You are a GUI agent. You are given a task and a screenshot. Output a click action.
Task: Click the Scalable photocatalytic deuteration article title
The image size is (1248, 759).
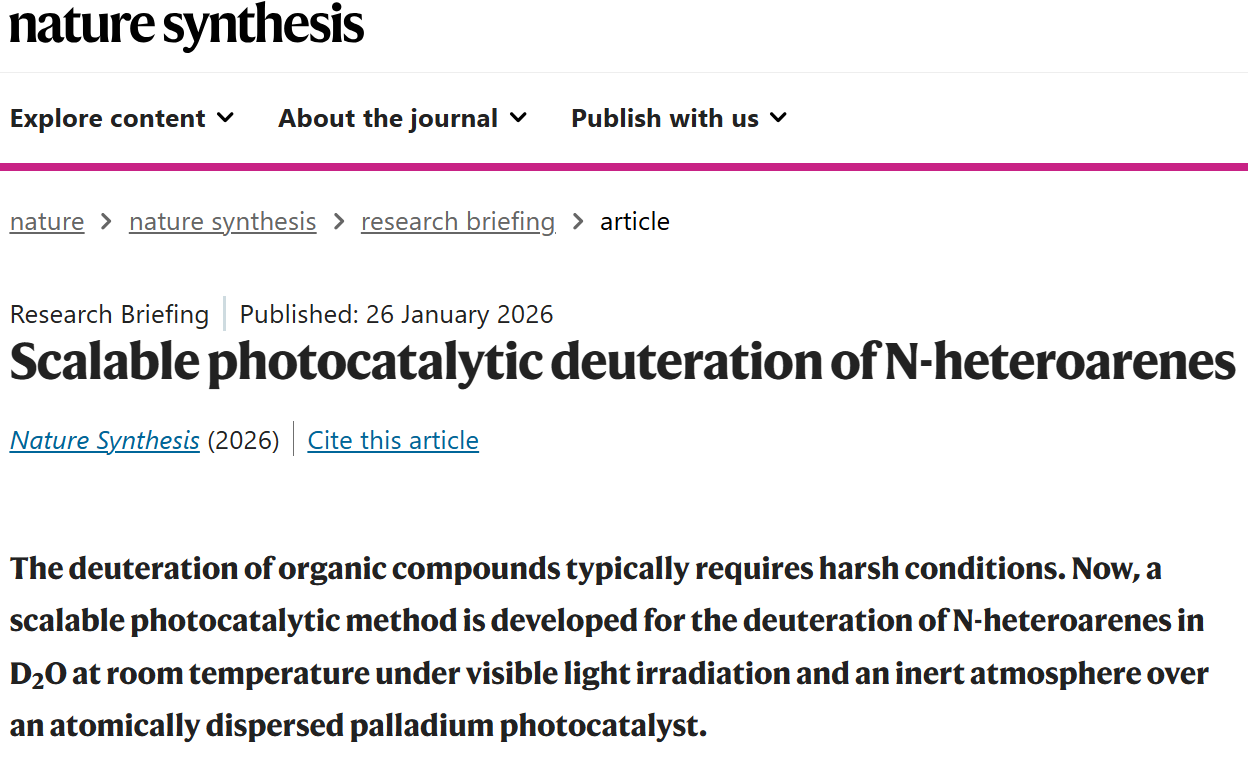622,362
